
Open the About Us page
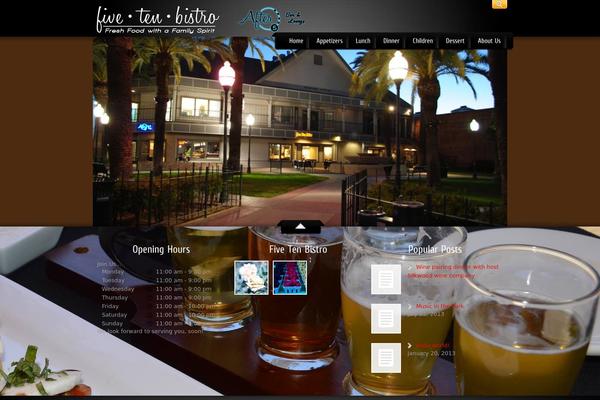pos(489,41)
